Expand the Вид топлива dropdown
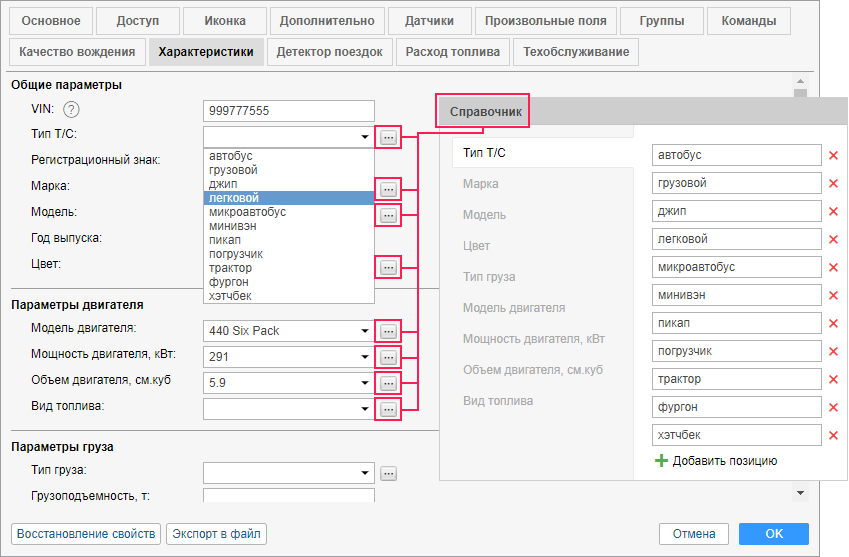The image size is (849, 557). pos(365,408)
